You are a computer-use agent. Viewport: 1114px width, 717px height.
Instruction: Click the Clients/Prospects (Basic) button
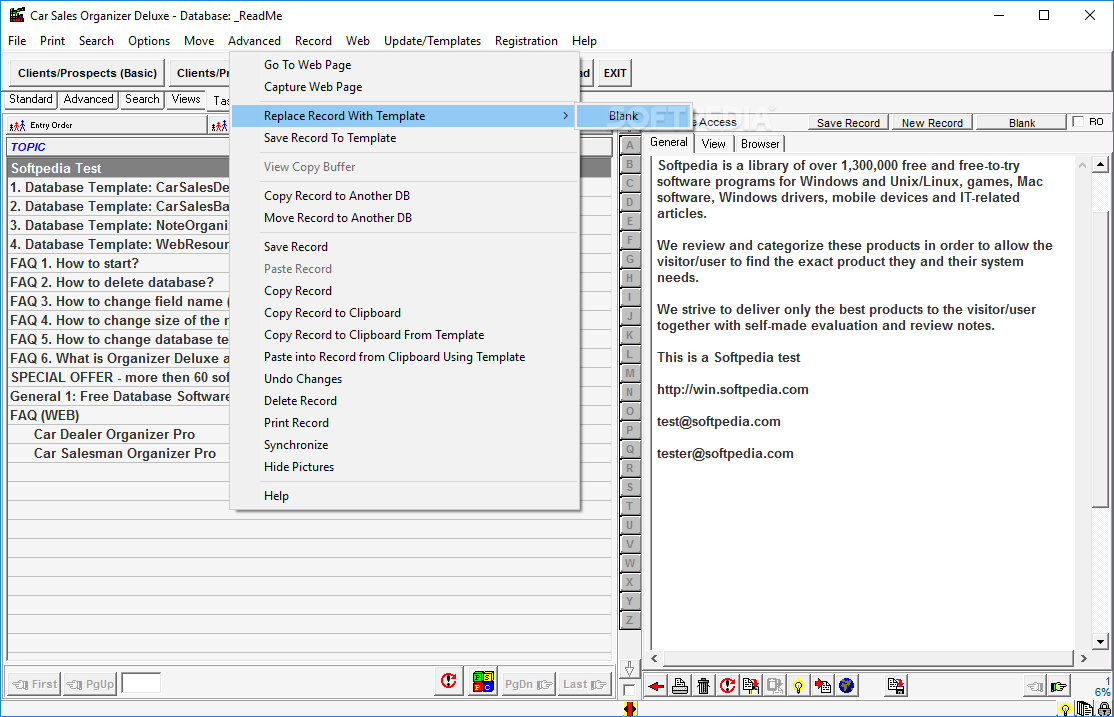click(x=87, y=72)
